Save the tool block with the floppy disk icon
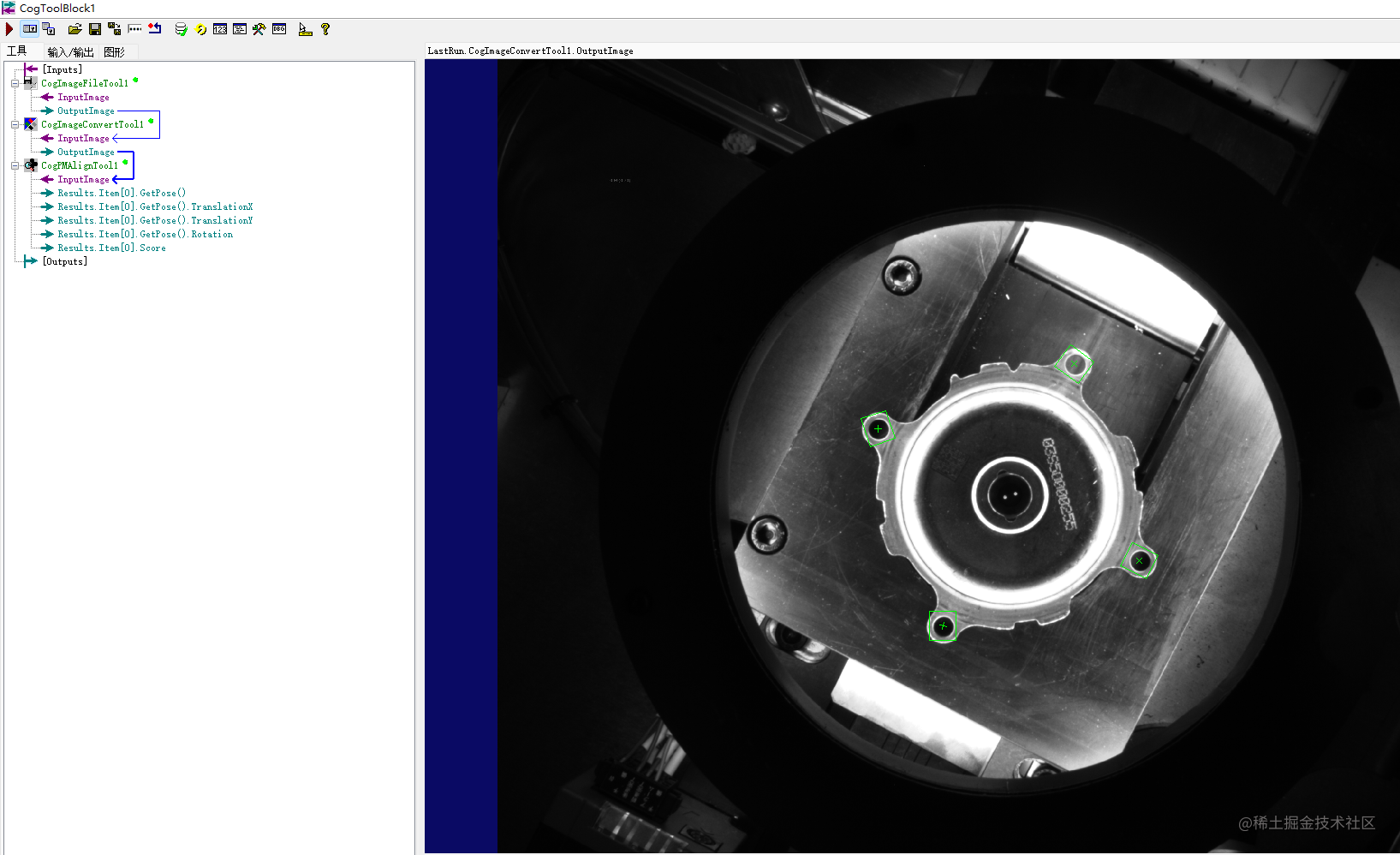This screenshot has height=855, width=1400. [95, 29]
